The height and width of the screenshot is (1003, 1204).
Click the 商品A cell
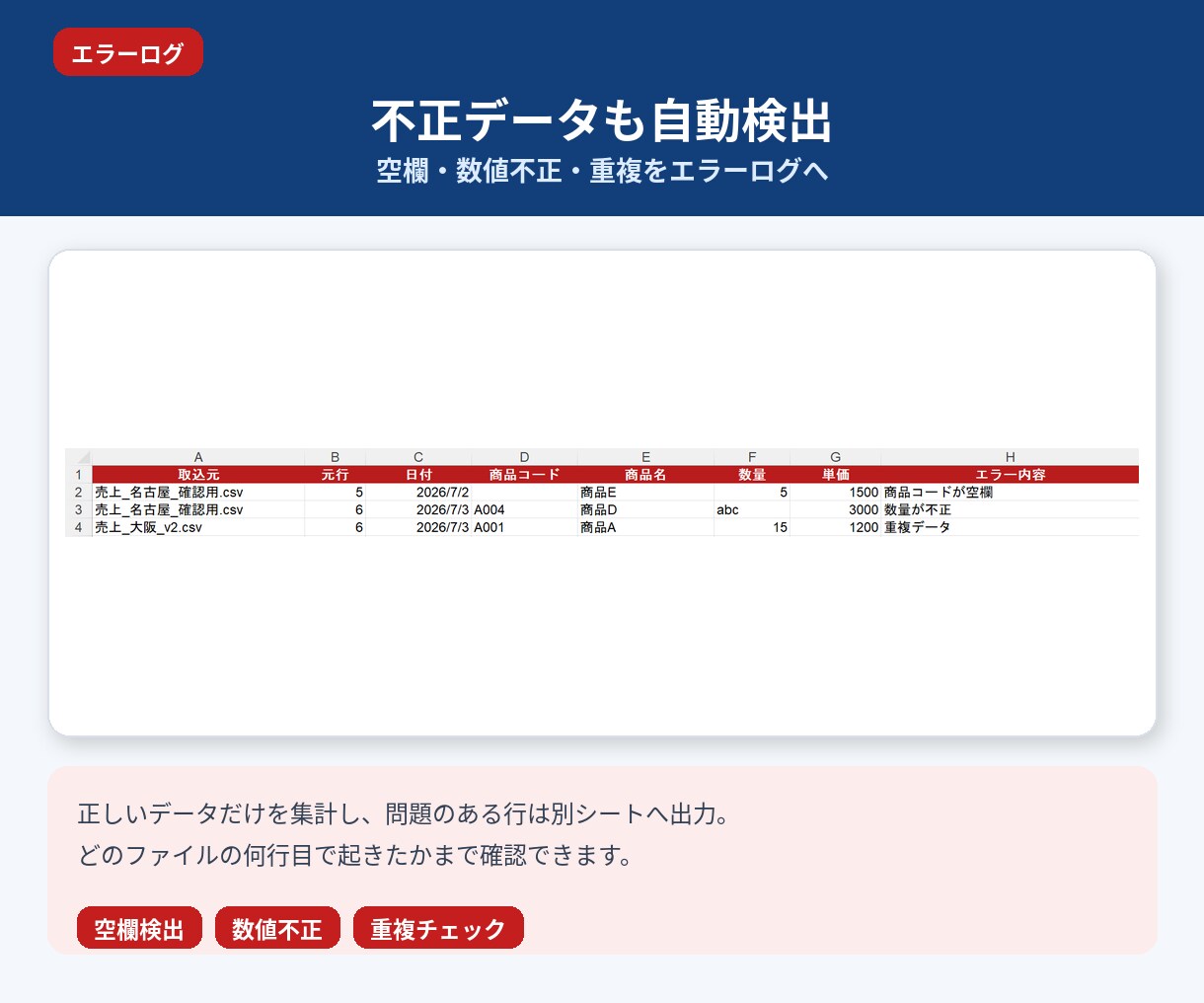click(645, 527)
